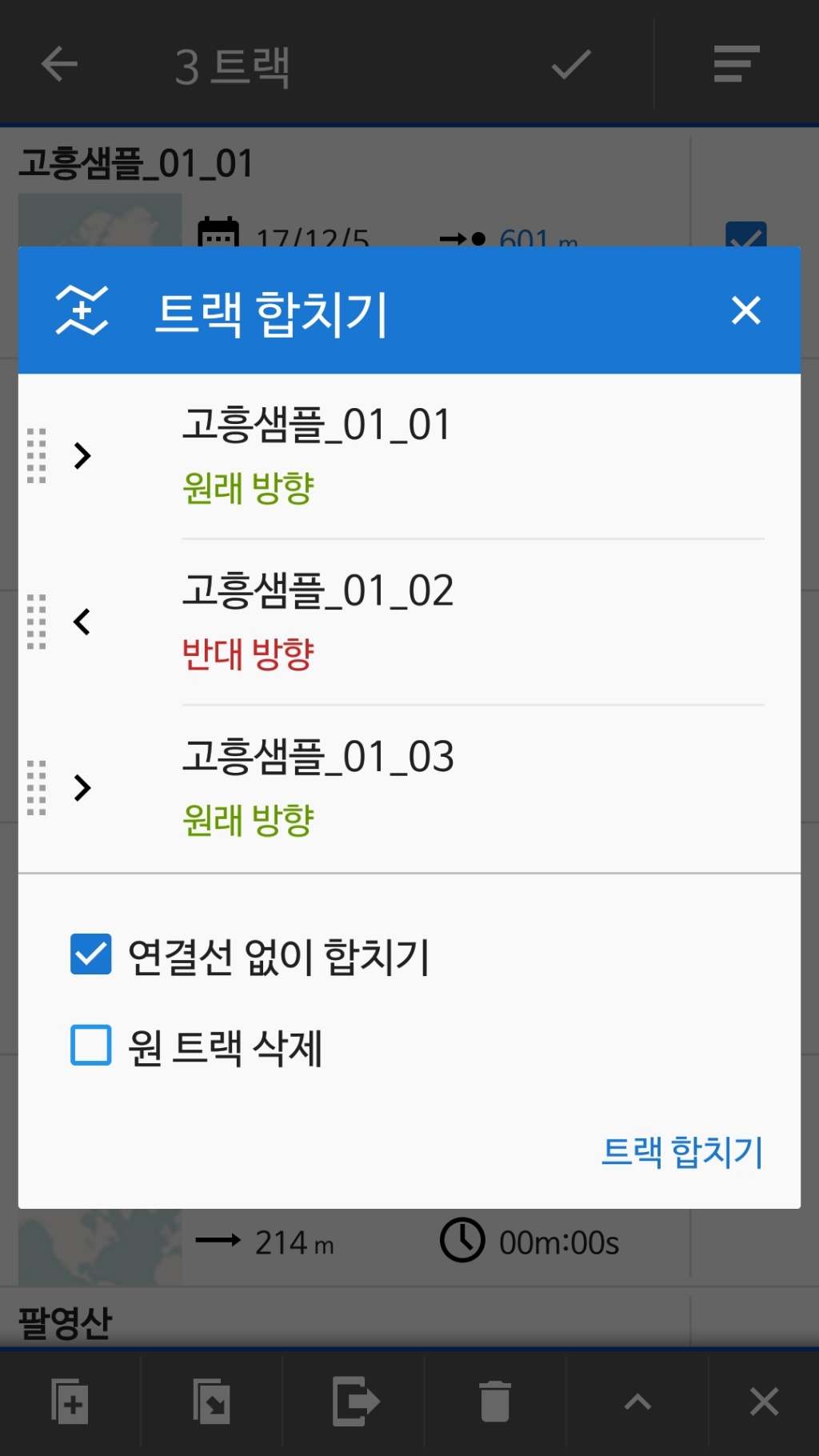Click the merge tracks icon in dialog header
This screenshot has width=819, height=1456.
tap(82, 310)
